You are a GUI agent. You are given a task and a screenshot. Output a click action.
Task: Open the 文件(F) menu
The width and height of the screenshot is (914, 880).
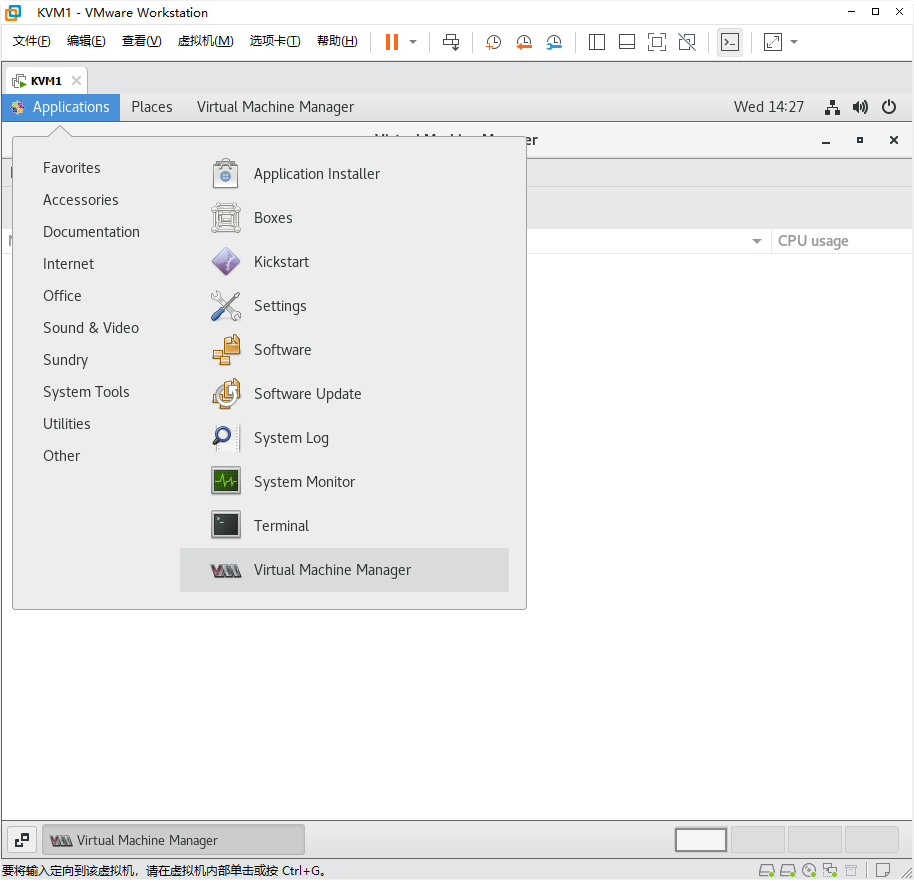coord(31,41)
